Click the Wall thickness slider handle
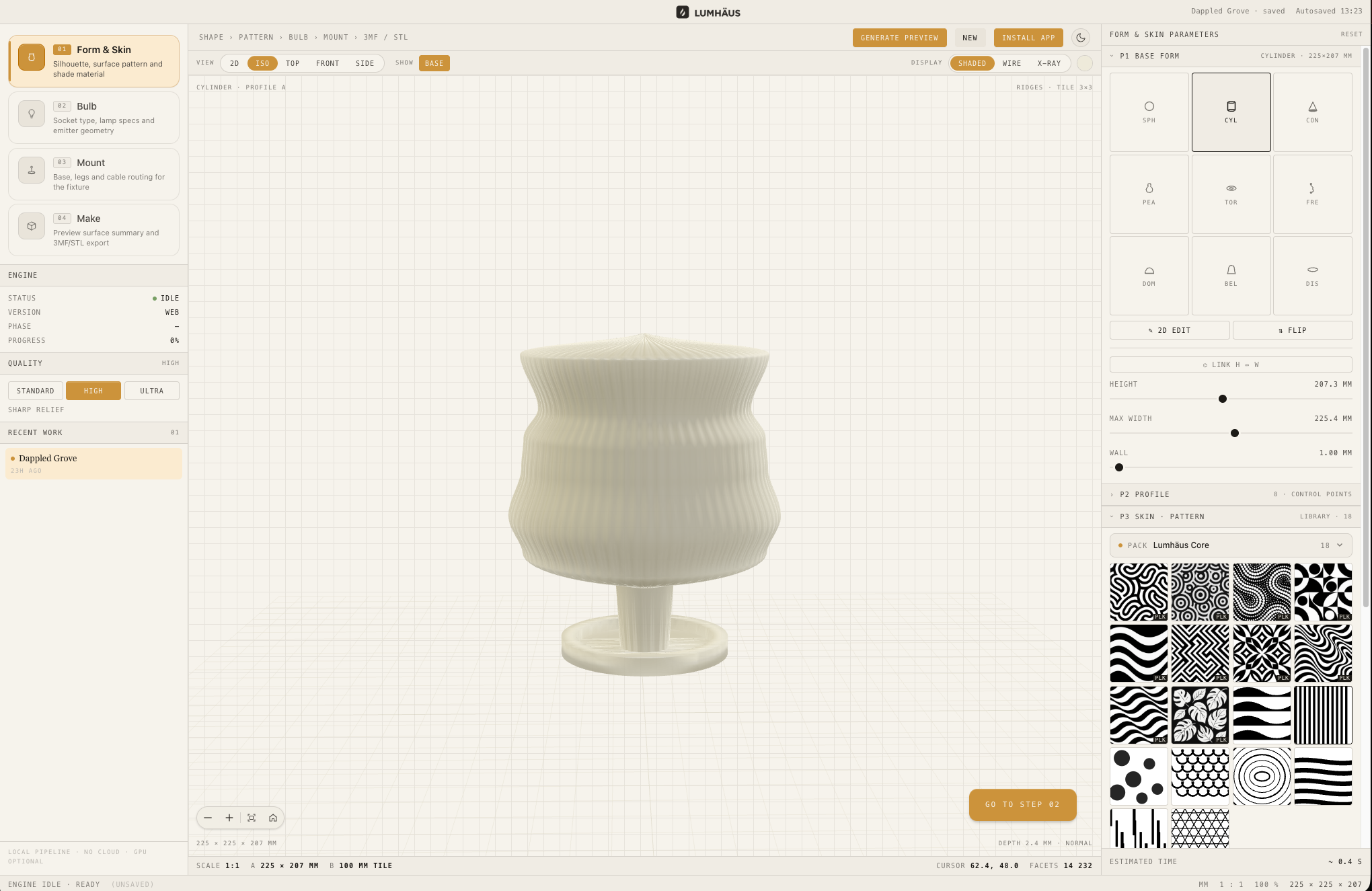Image resolution: width=1372 pixels, height=891 pixels. tap(1119, 467)
